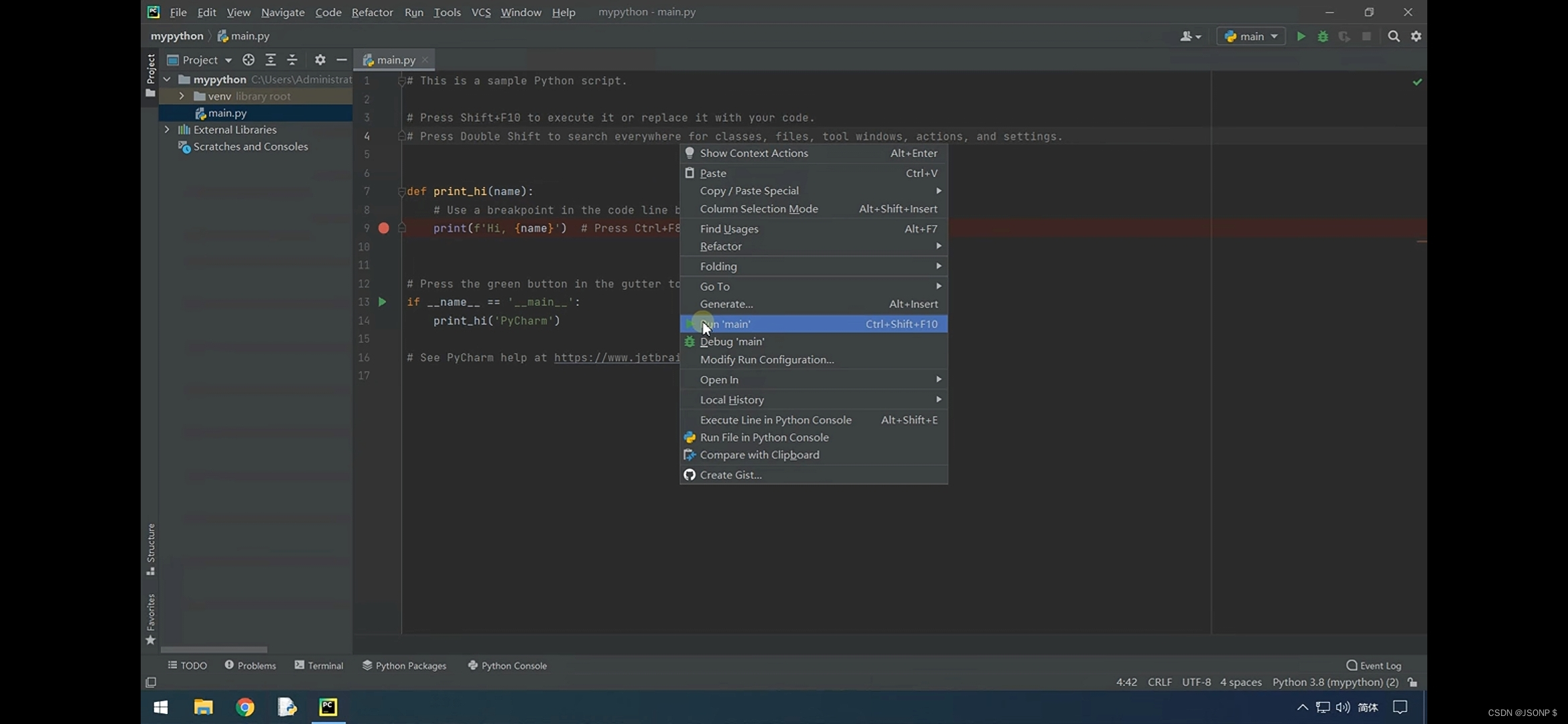Open the user account icon dropdown

(1191, 36)
